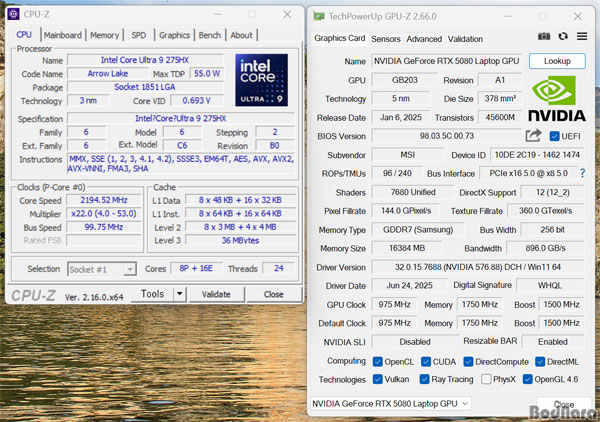Switch to the Bench tab

[x=210, y=35]
